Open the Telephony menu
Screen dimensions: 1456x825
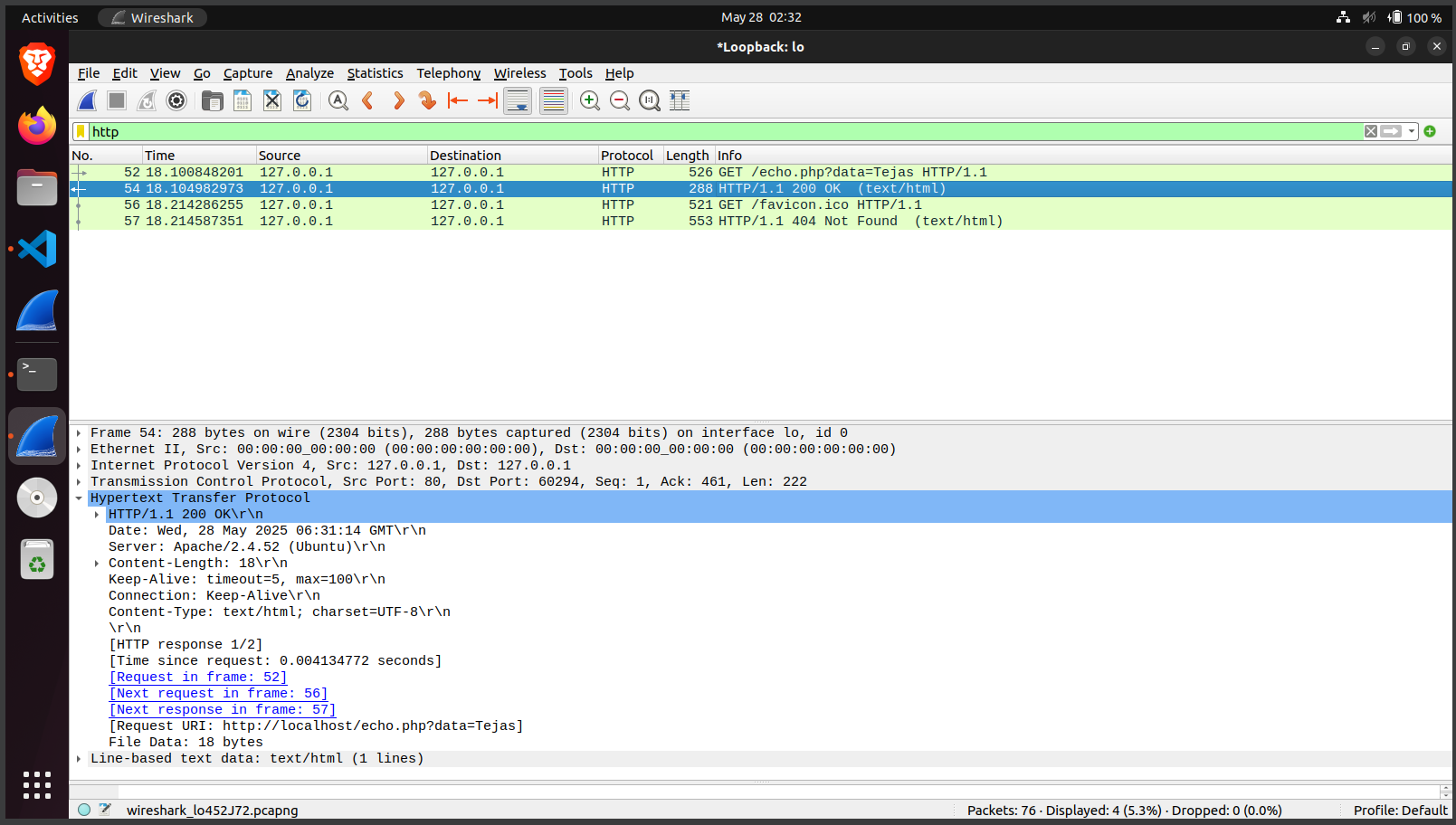(449, 73)
